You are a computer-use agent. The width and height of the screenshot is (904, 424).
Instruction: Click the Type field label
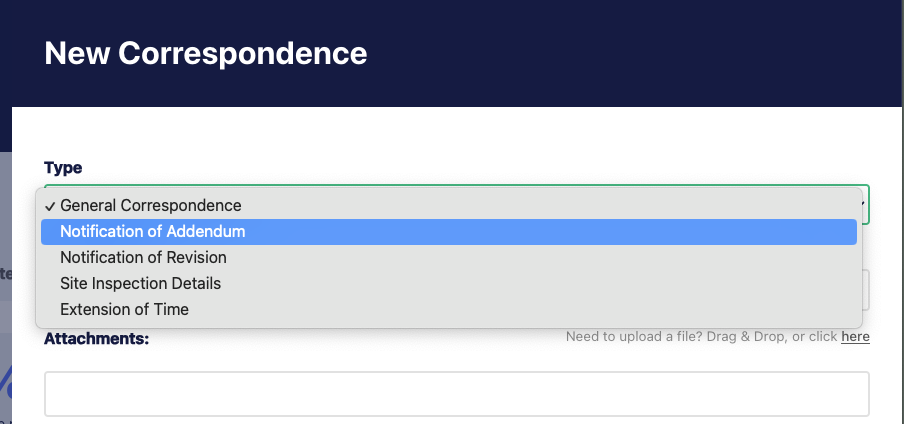tap(63, 168)
